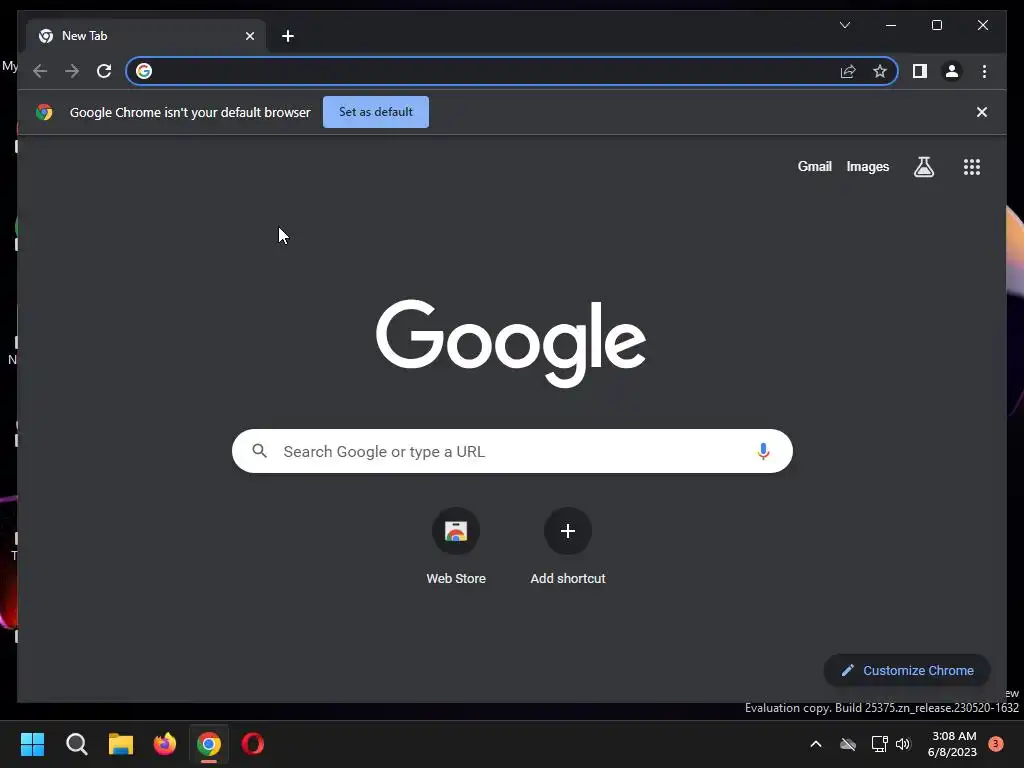Click the magnifier in Google search box
Screen dimensions: 1024x768
coord(259,451)
